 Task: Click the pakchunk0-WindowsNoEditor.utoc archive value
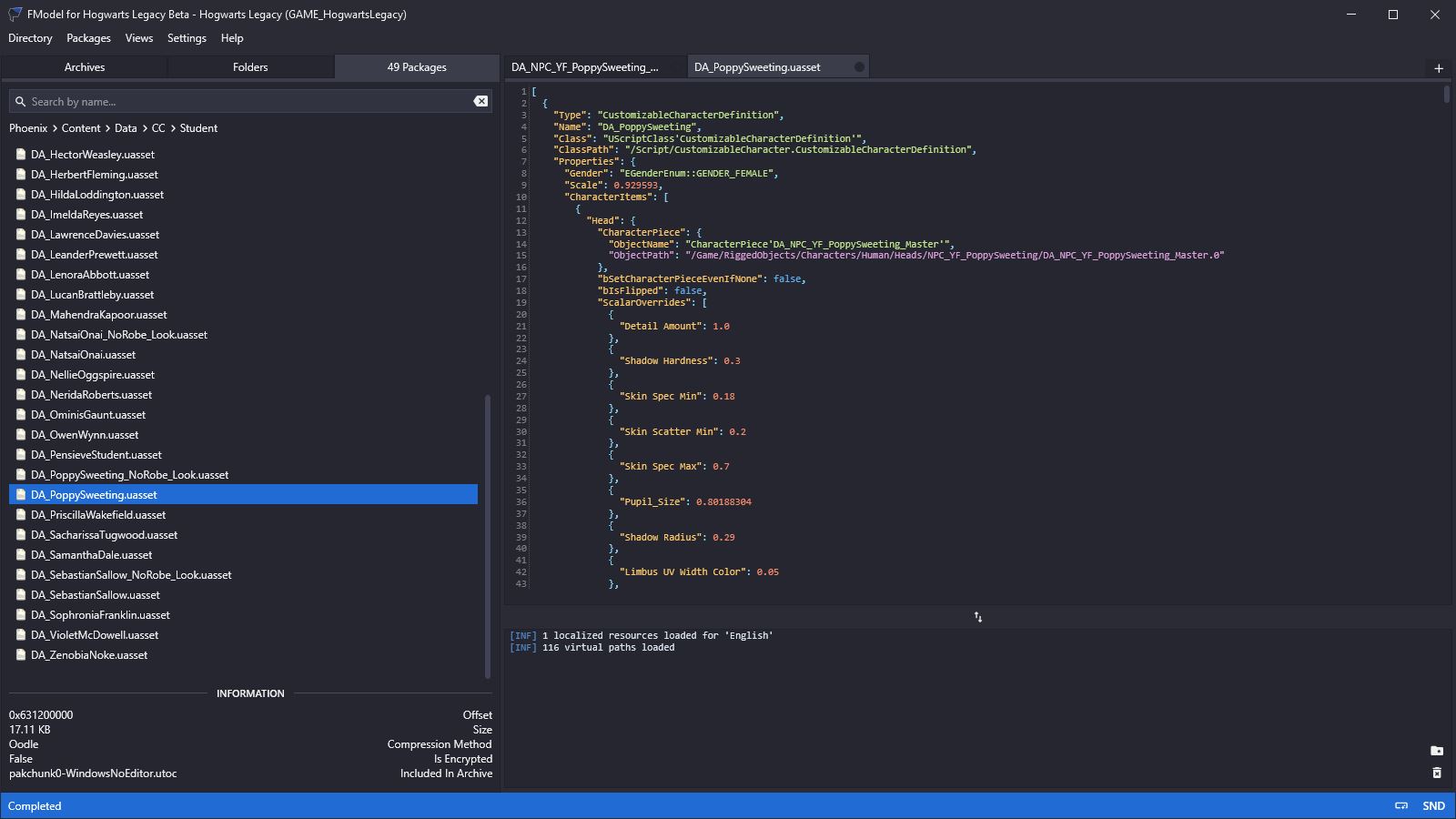pos(93,773)
